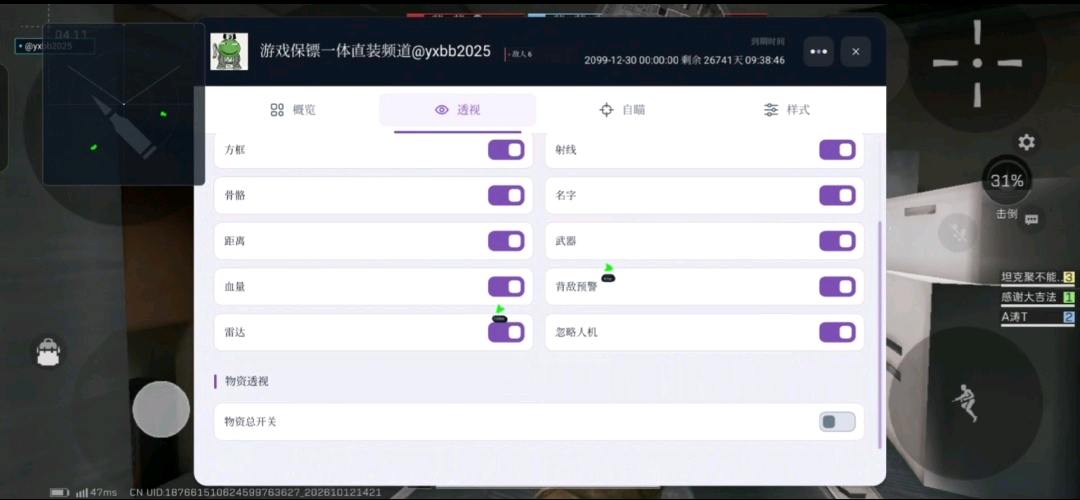Select the 透视 tab
Screen dimensions: 1080x500
click(457, 110)
